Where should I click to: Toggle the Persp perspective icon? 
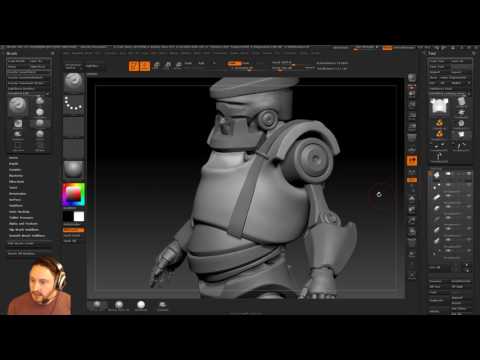coord(412,138)
